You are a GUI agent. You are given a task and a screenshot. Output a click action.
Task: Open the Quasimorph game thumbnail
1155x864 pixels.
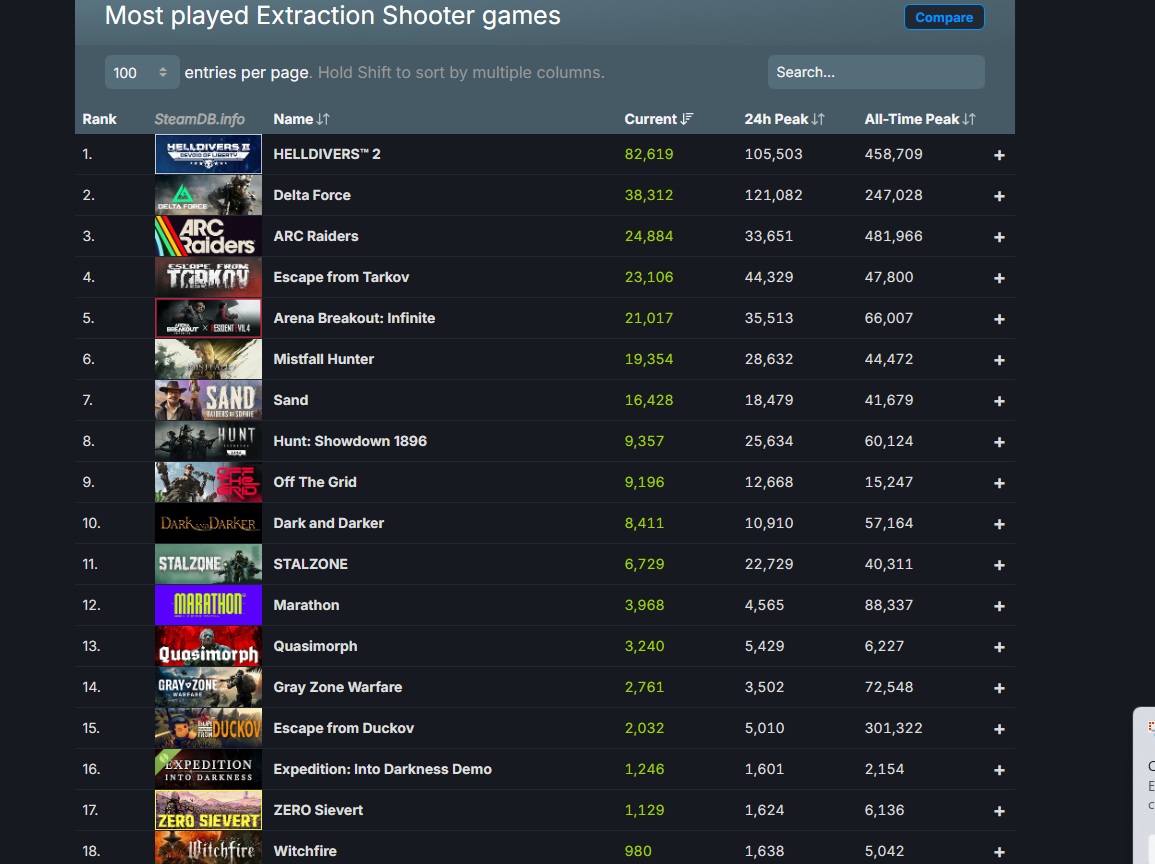pos(208,646)
